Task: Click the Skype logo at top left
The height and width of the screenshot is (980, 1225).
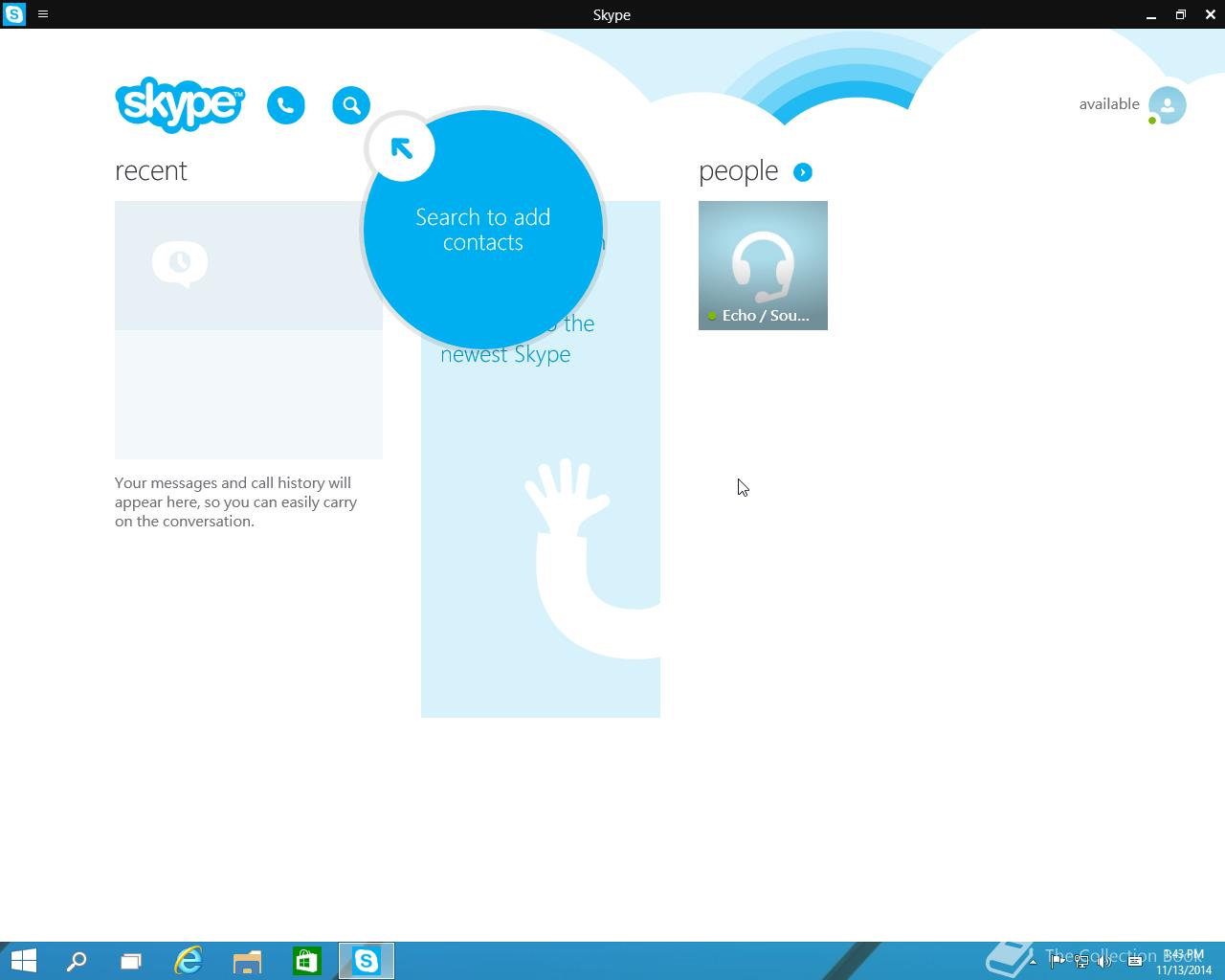Action: pos(180,104)
